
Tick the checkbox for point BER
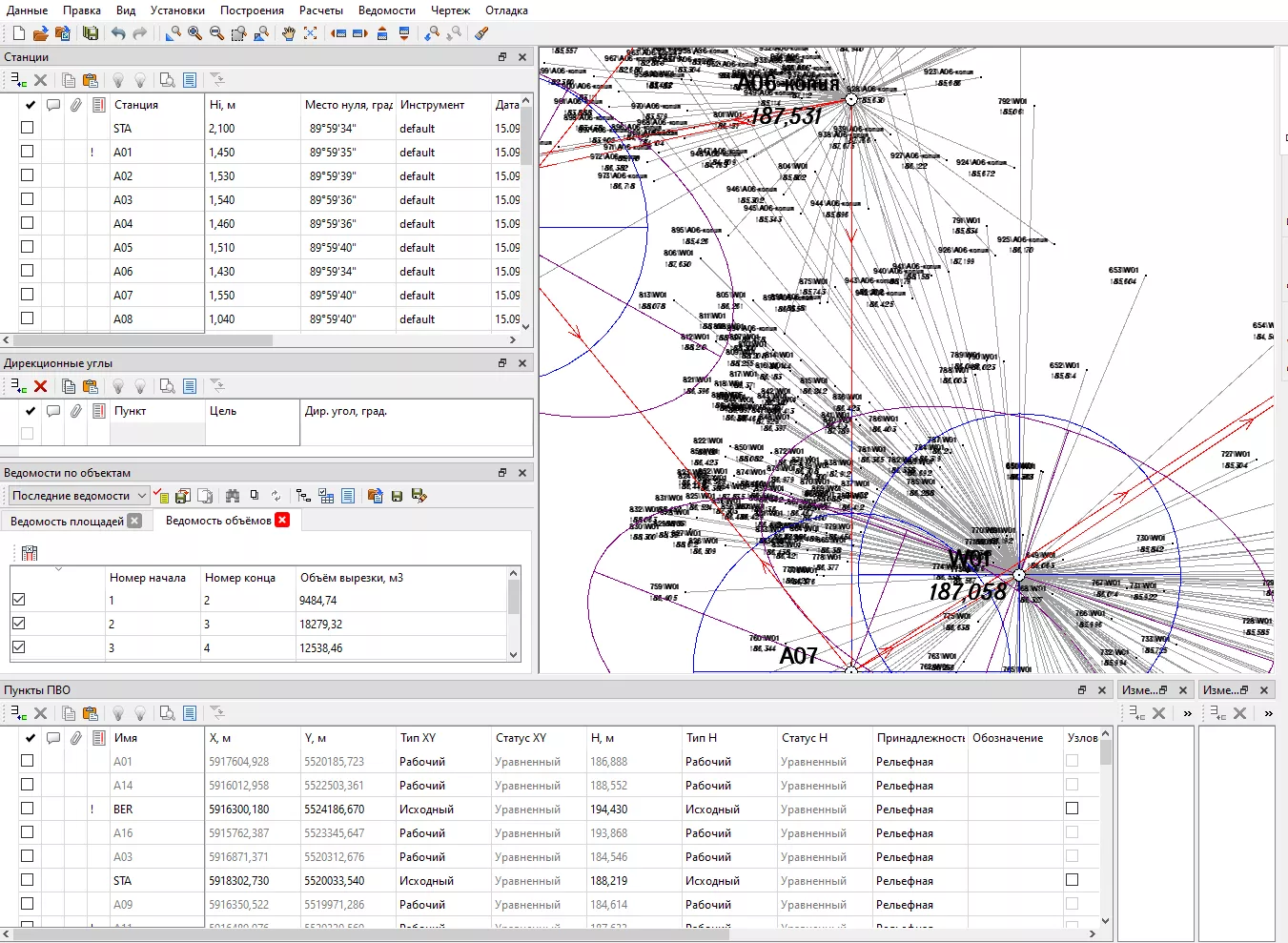tap(27, 809)
